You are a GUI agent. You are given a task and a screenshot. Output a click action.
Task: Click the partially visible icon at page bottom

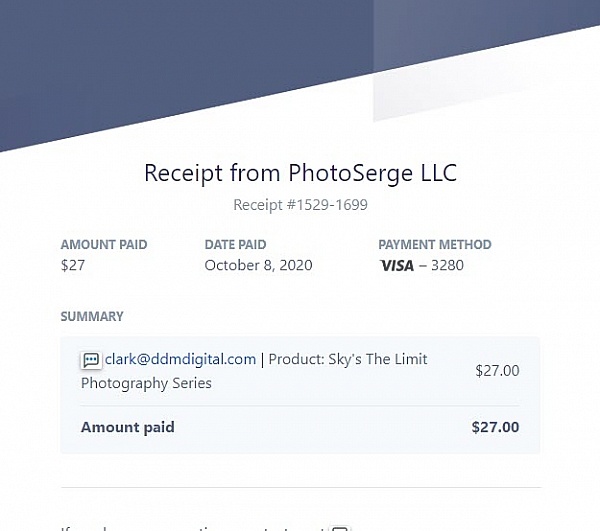click(x=340, y=527)
